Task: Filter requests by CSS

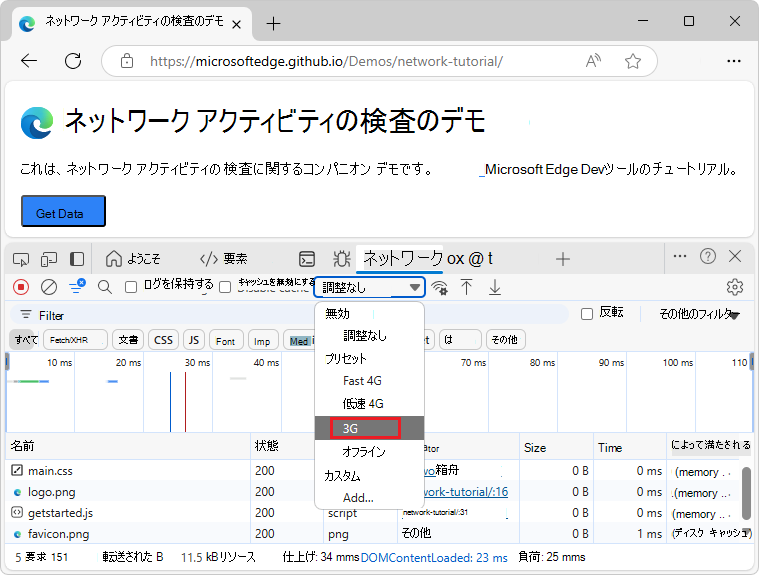Action: 163,340
